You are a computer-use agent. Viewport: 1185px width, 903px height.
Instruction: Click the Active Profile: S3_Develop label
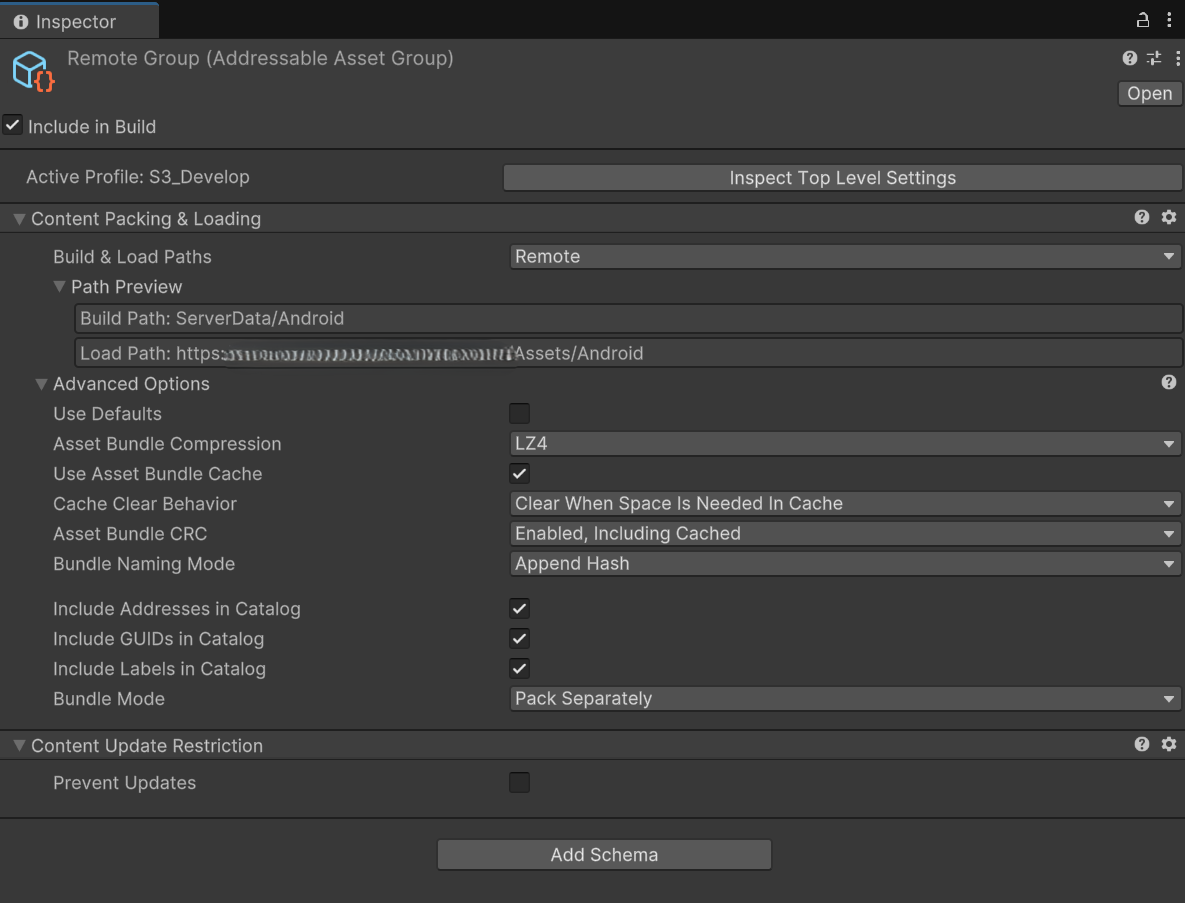138,177
